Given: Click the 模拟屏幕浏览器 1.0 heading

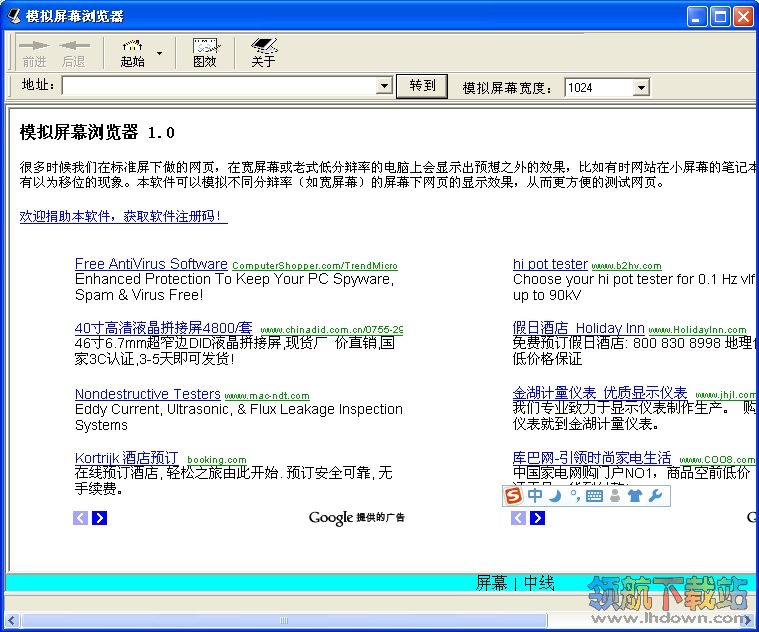Looking at the screenshot, I should click(x=97, y=132).
